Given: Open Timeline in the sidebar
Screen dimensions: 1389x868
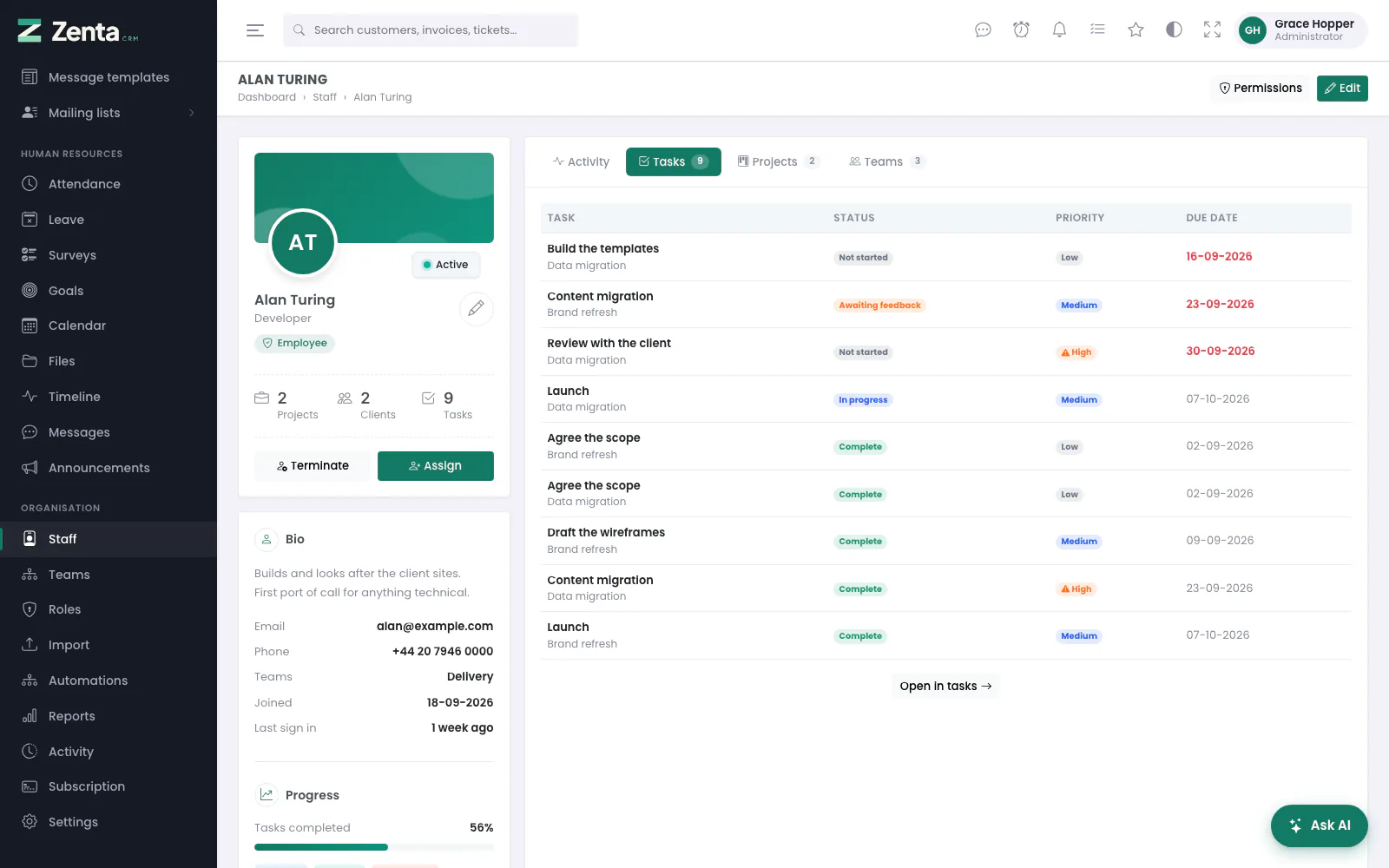Looking at the screenshot, I should (109, 397).
